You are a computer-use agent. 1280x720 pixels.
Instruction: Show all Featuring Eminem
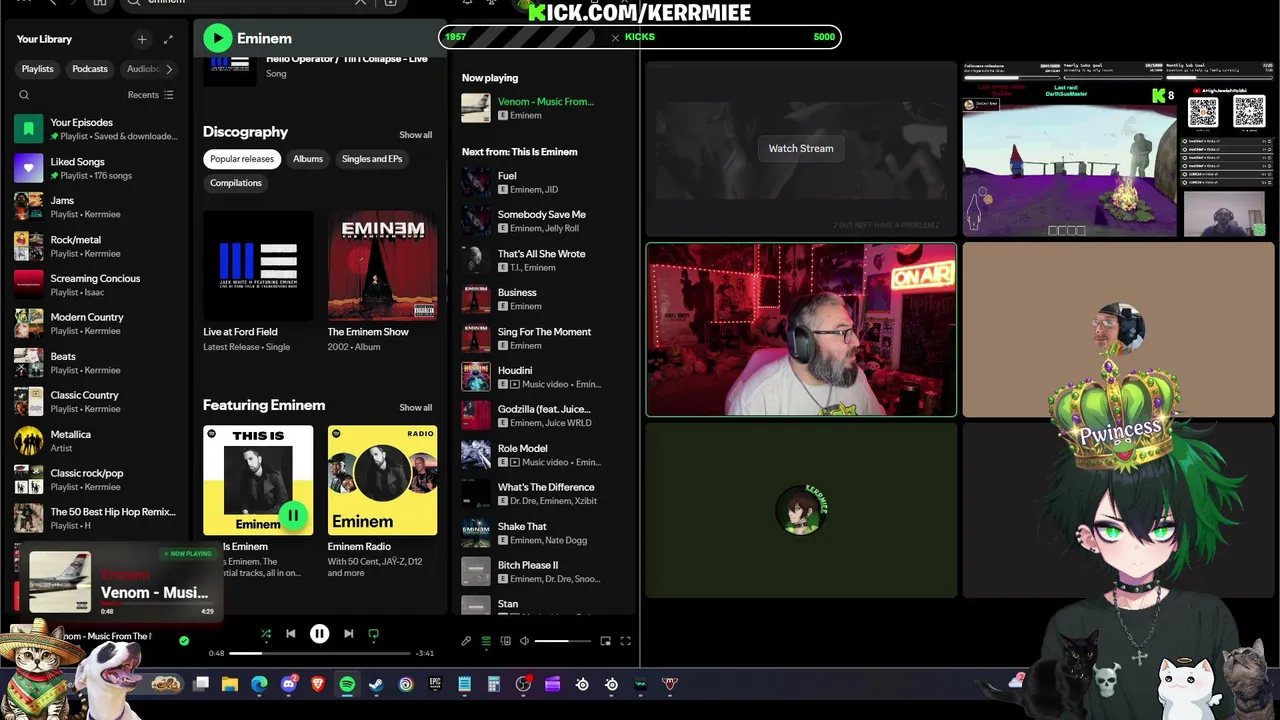click(x=416, y=408)
